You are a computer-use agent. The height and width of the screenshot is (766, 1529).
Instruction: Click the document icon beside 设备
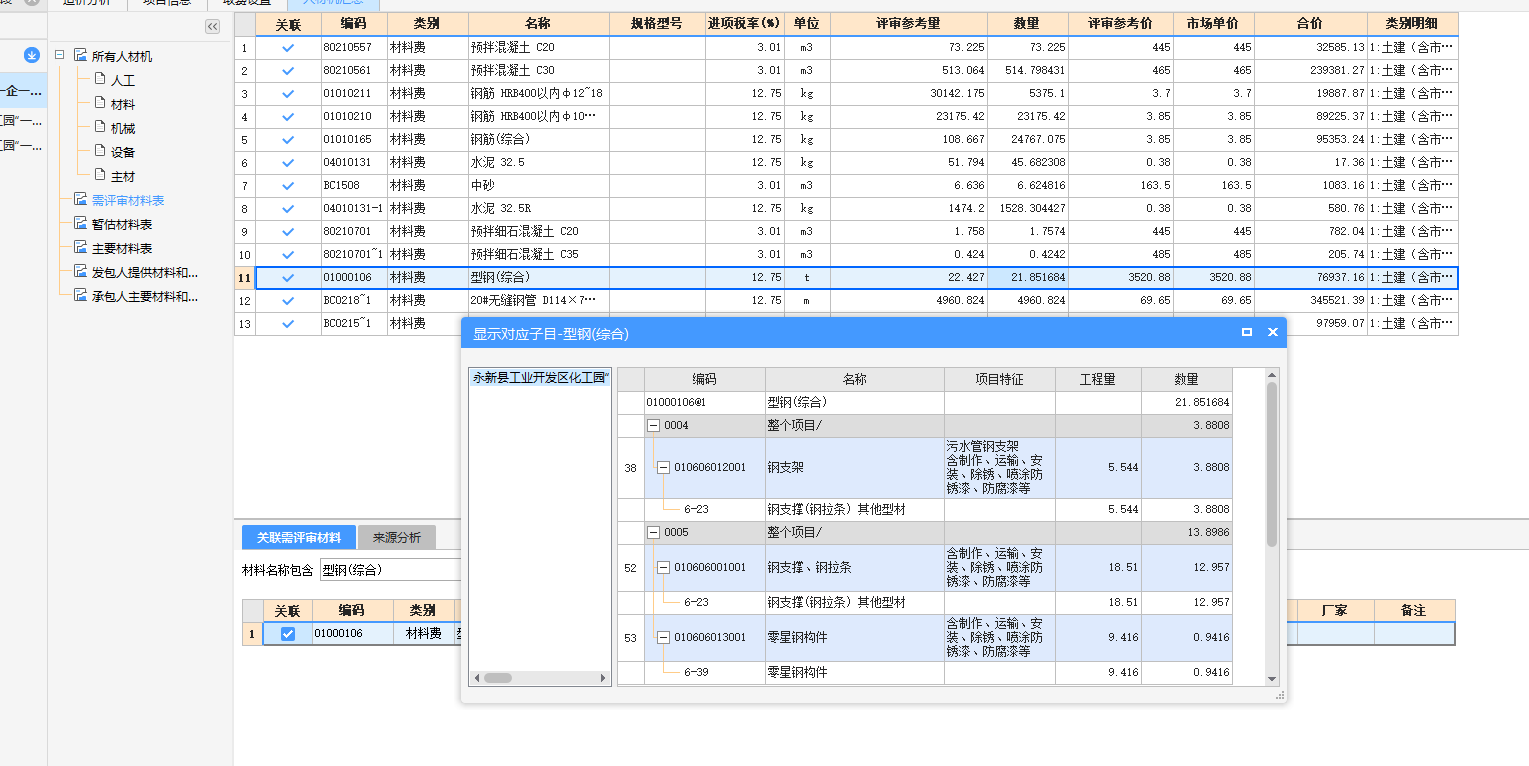click(99, 151)
